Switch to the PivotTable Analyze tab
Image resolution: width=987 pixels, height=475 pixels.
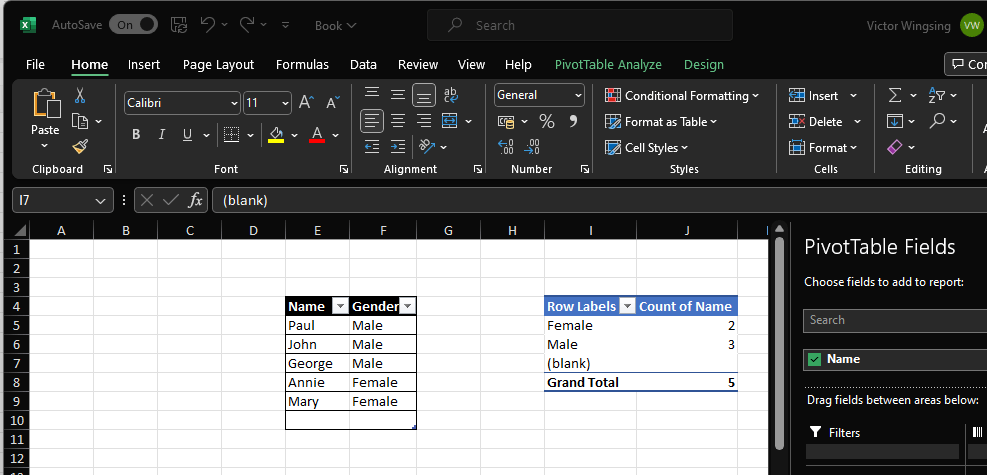tap(608, 64)
